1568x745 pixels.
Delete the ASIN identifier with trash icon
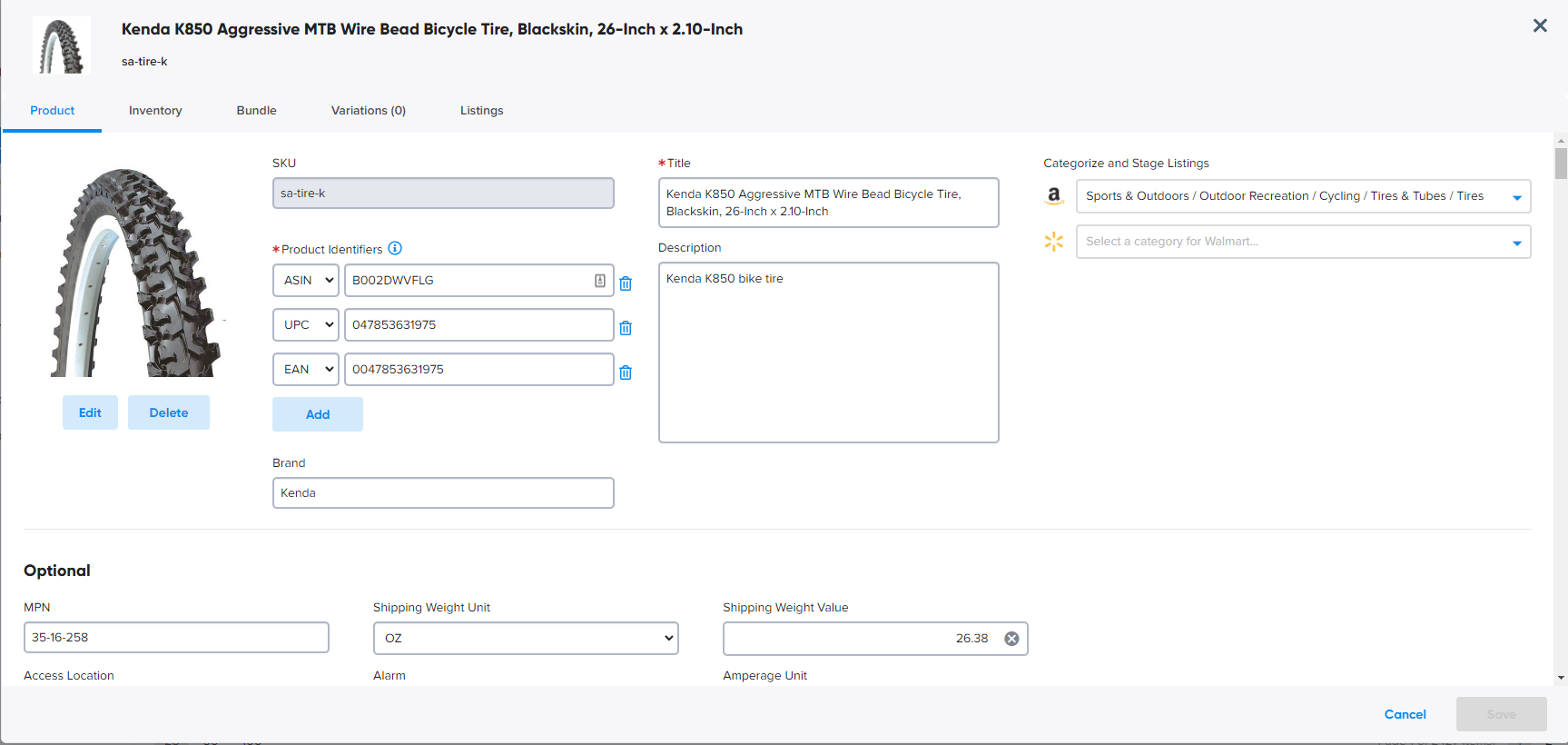[x=626, y=283]
